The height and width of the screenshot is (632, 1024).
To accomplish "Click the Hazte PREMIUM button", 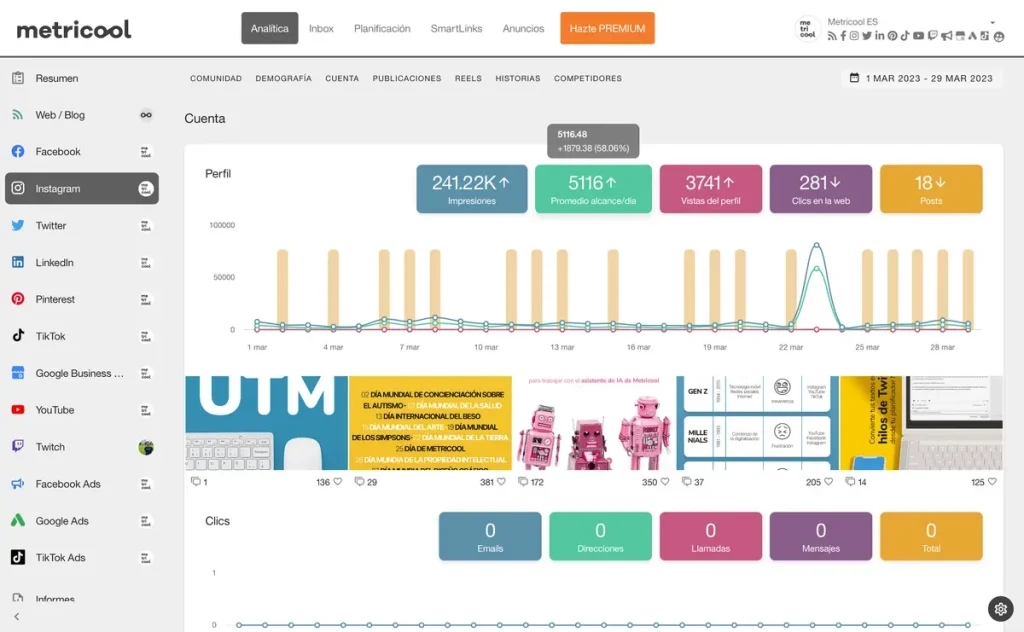I will 607,28.
